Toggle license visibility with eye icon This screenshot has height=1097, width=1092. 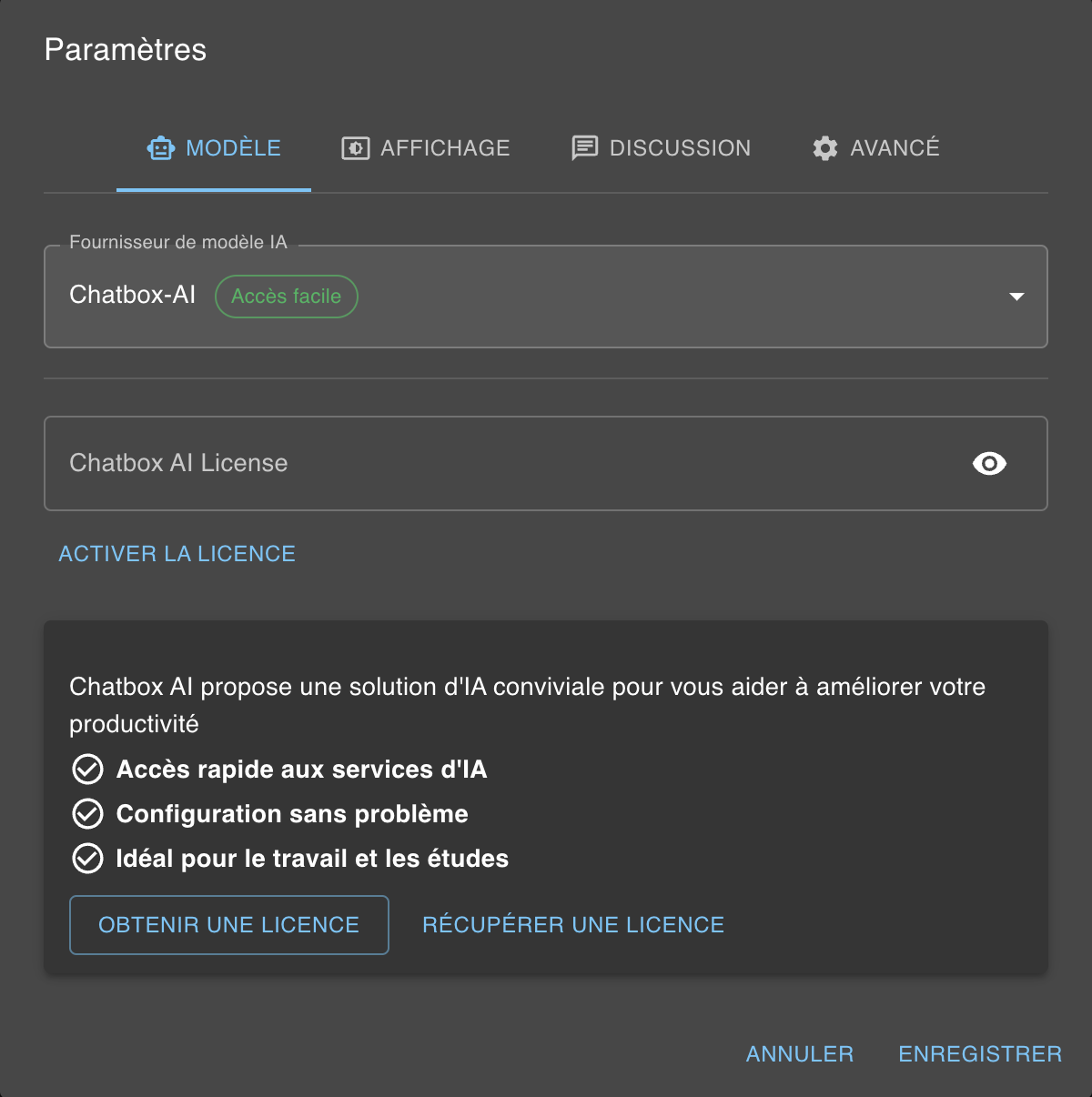click(x=989, y=464)
